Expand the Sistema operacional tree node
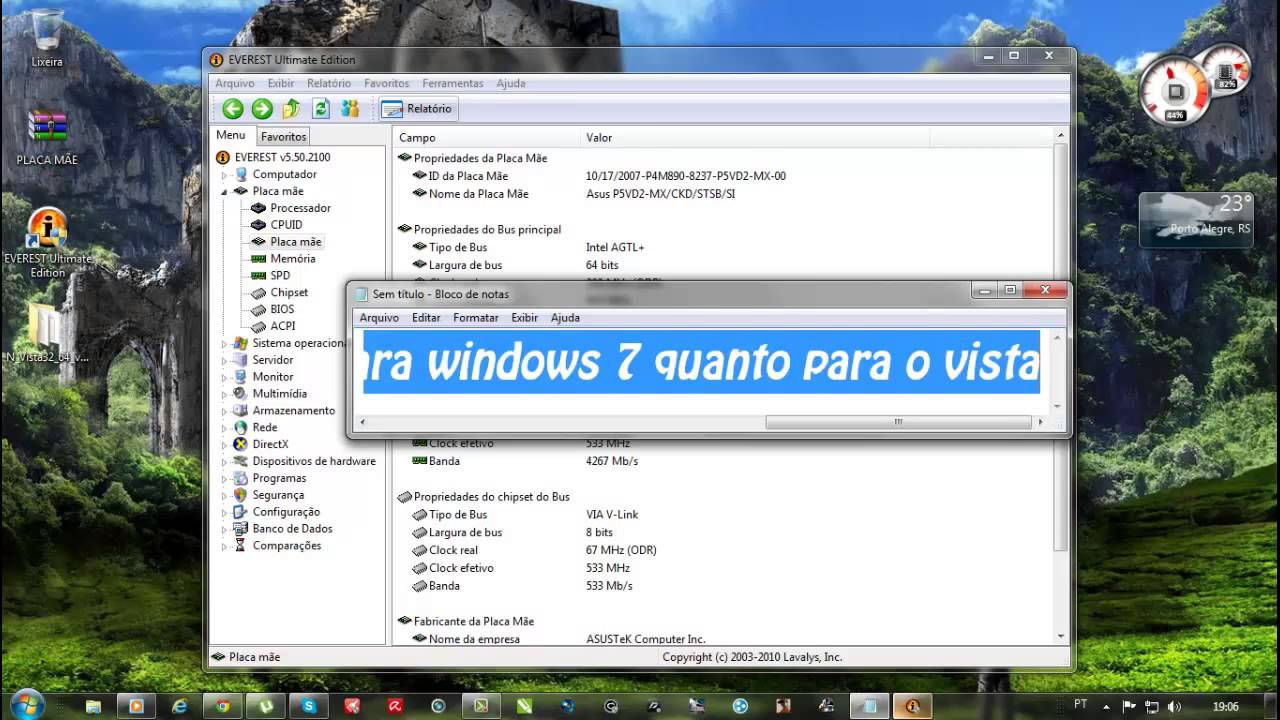This screenshot has width=1280, height=720. tap(225, 343)
